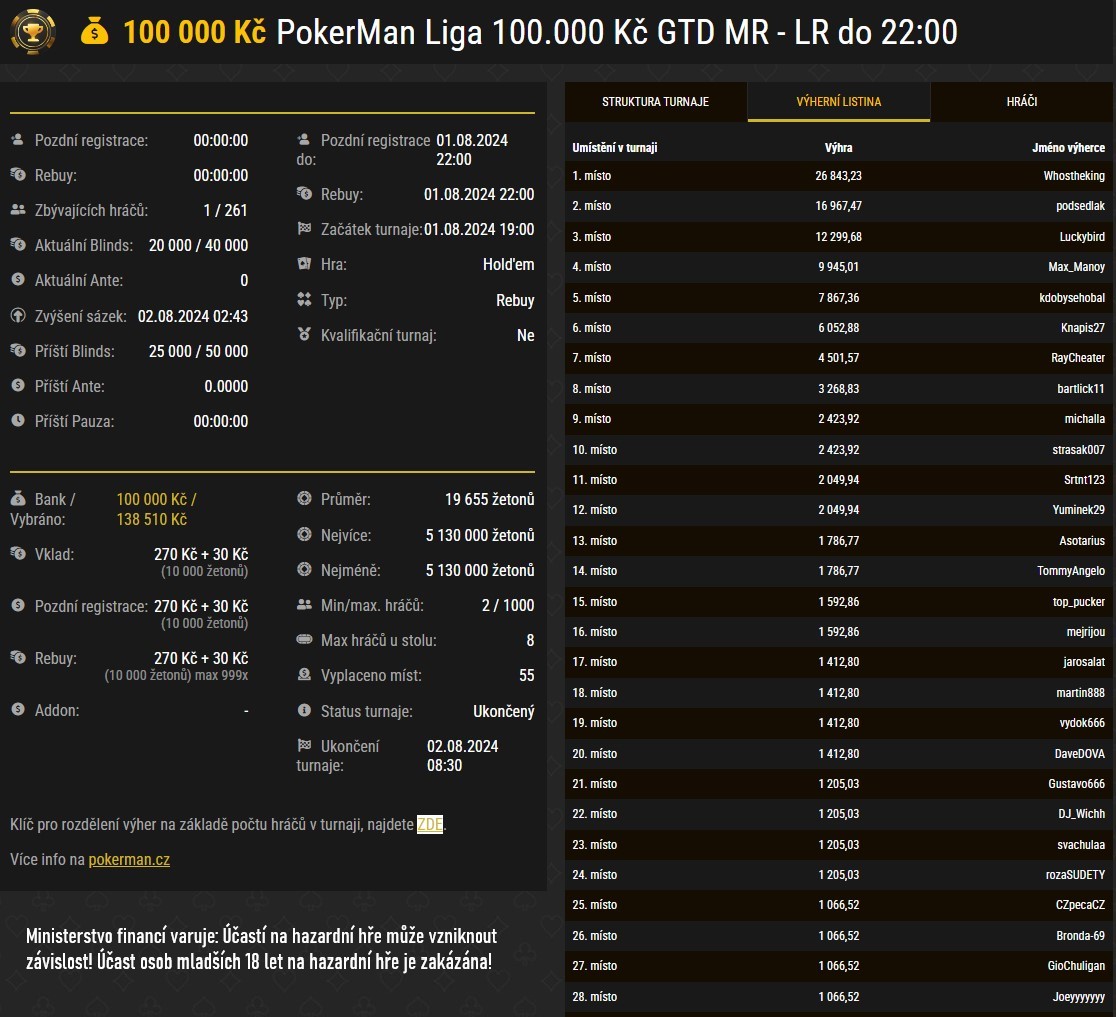Open the ZDE prize distribution link
Viewport: 1116px width, 1017px height.
coord(430,824)
